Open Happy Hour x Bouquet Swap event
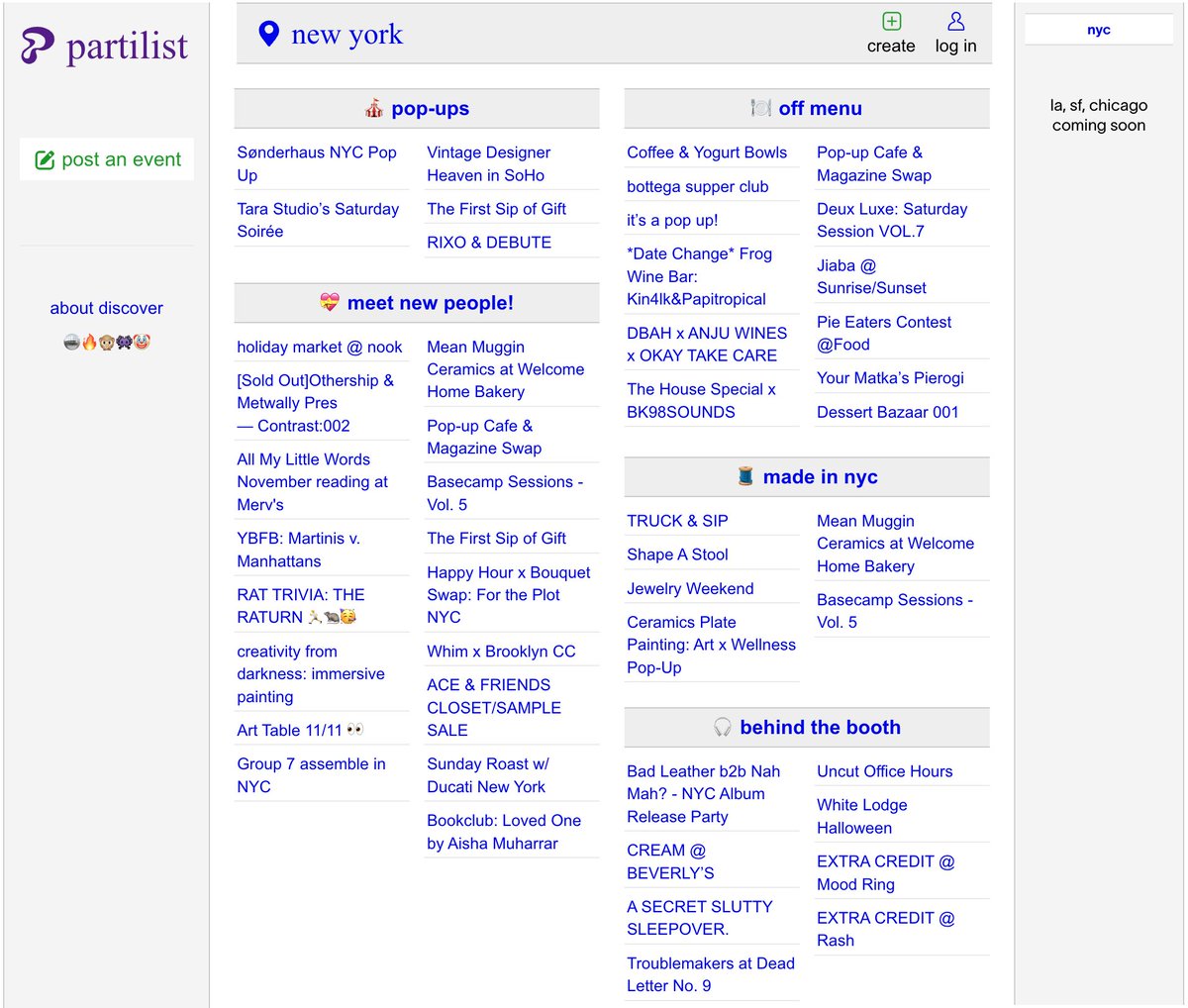The image size is (1188, 1008). click(508, 595)
